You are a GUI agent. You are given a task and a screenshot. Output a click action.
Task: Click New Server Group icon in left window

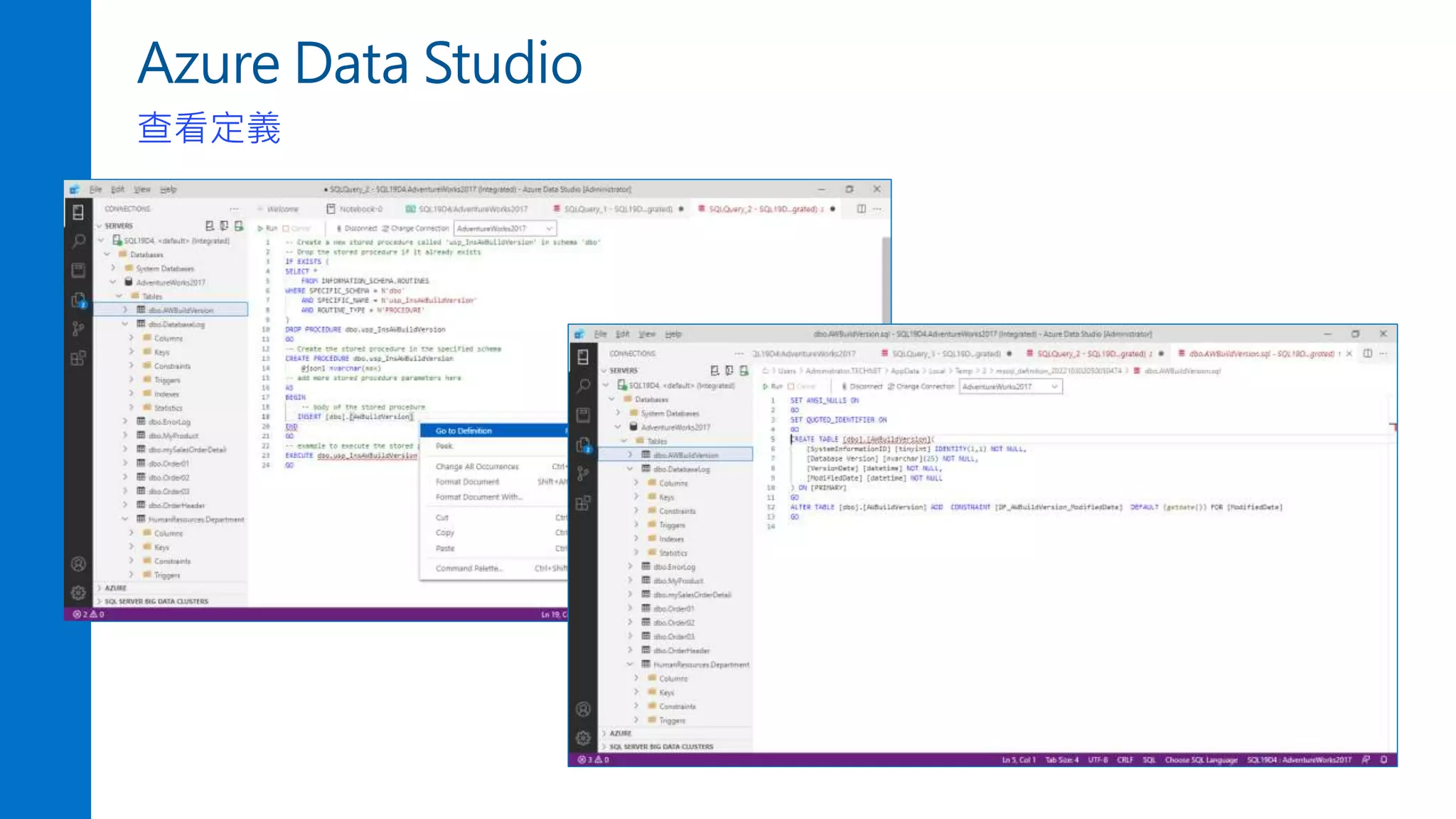224,226
